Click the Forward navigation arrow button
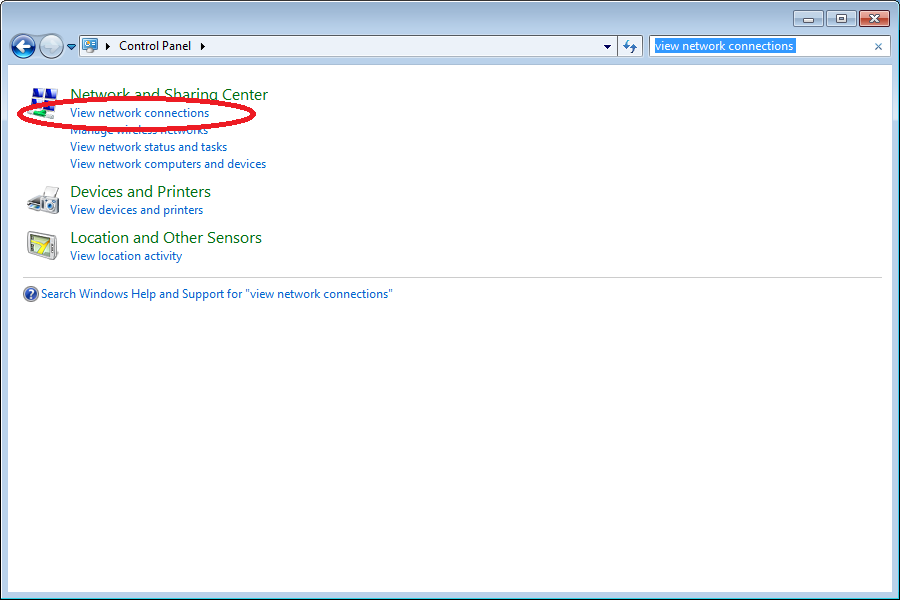 pyautogui.click(x=51, y=47)
